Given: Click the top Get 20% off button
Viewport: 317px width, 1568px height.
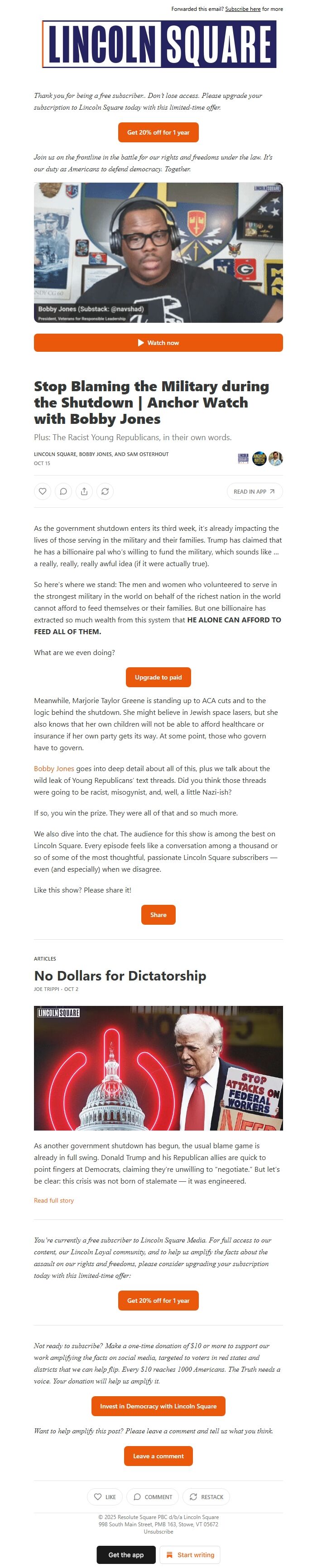Looking at the screenshot, I should coord(158,132).
